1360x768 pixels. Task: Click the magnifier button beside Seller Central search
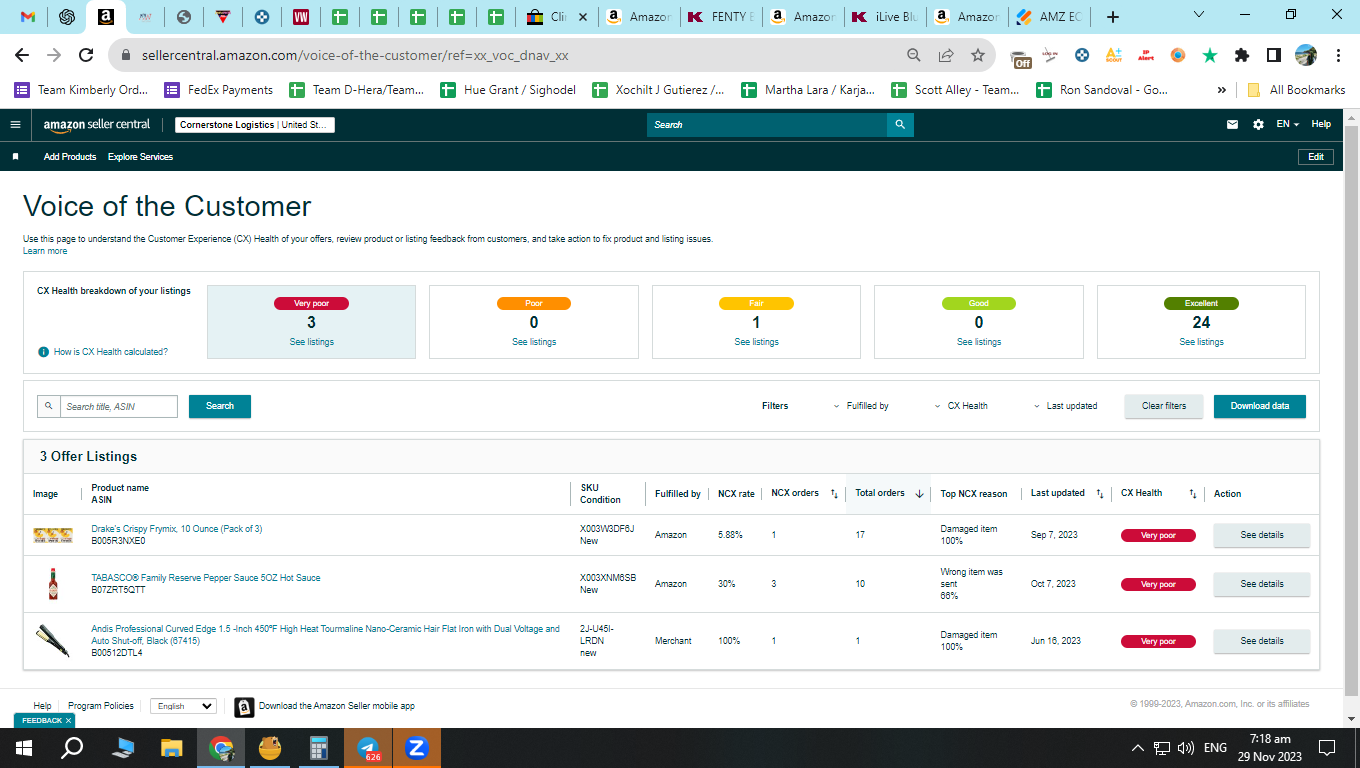coord(900,125)
